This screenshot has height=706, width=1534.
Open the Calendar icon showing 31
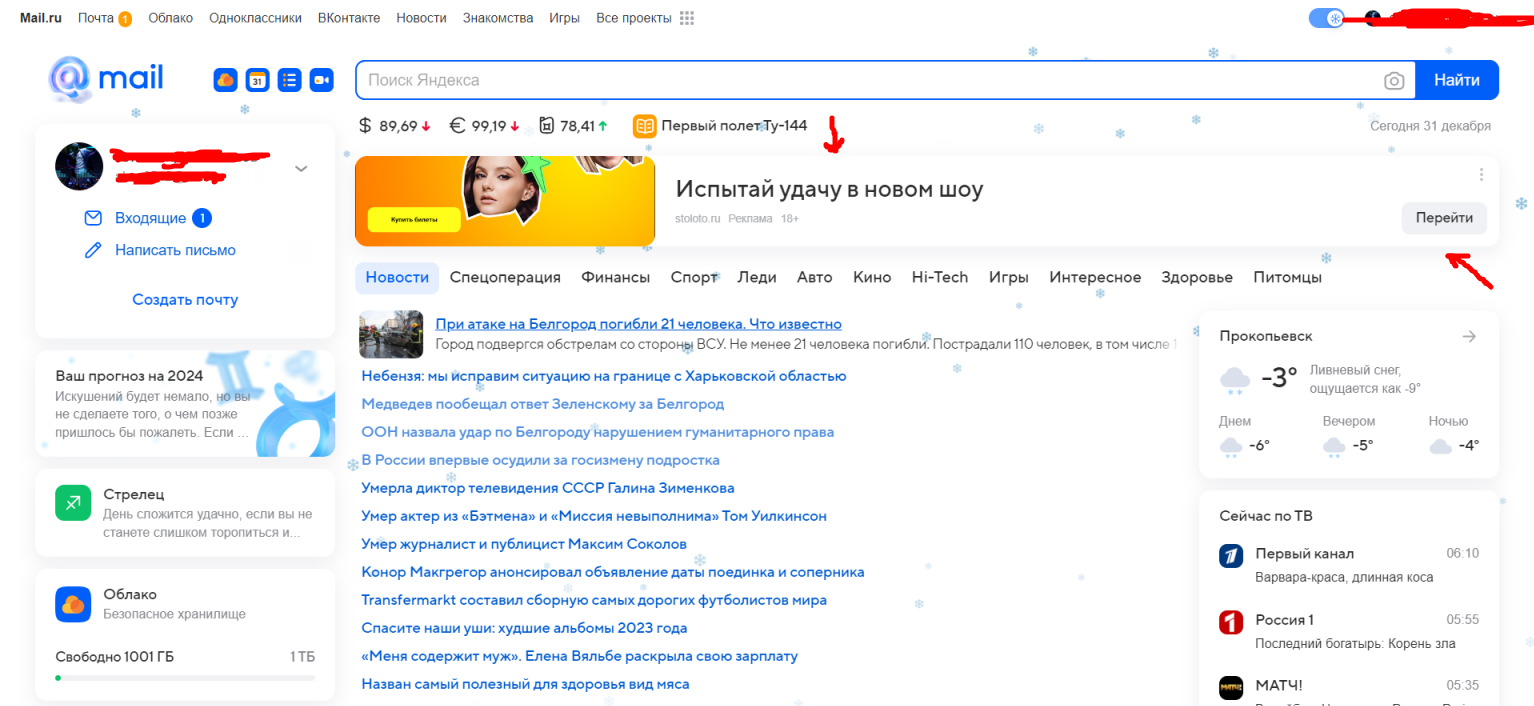coord(257,80)
